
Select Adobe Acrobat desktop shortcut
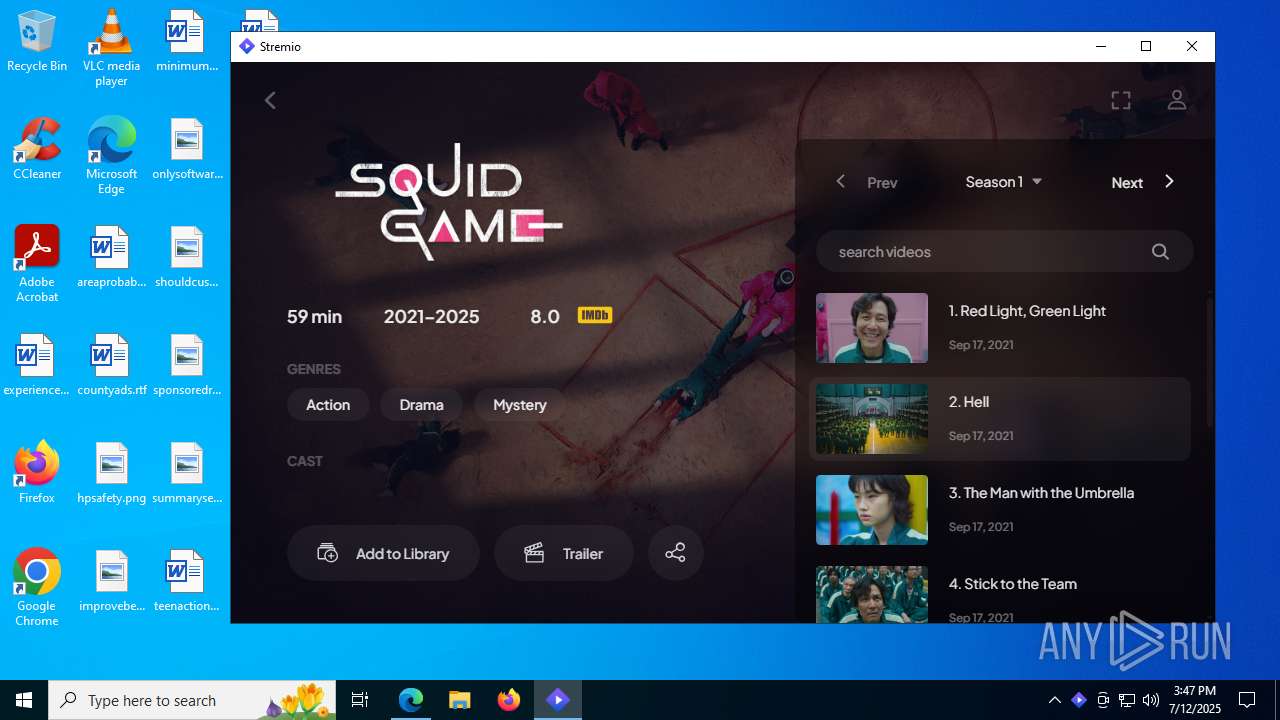coord(37,264)
